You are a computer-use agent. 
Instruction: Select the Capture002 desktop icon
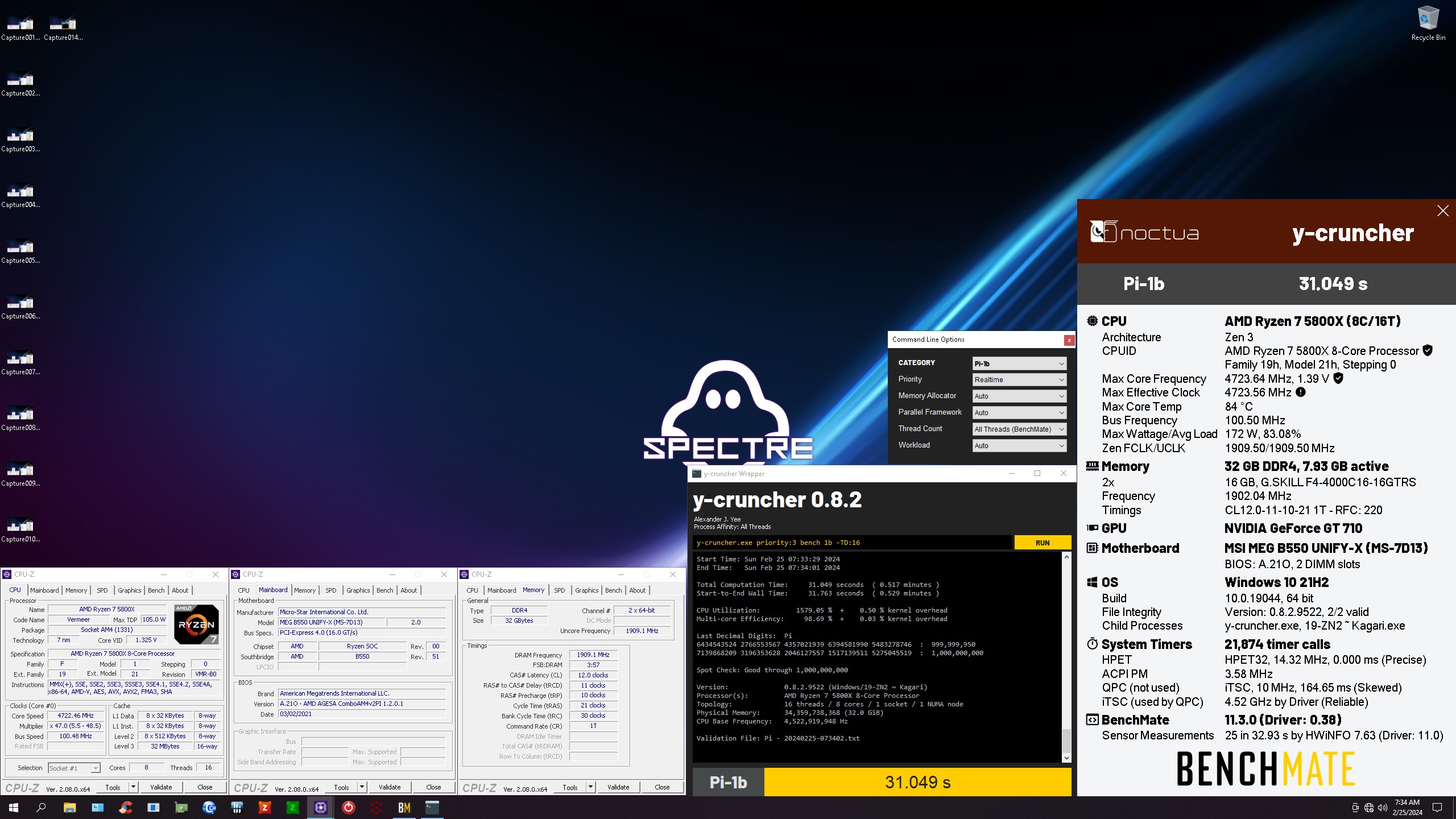coord(20,83)
